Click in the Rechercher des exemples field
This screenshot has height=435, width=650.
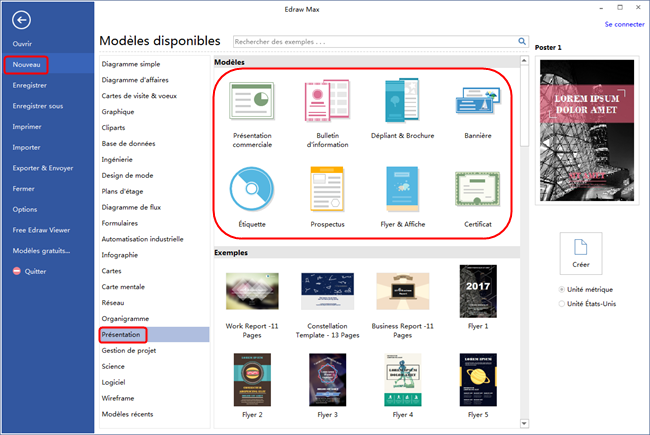(375, 41)
